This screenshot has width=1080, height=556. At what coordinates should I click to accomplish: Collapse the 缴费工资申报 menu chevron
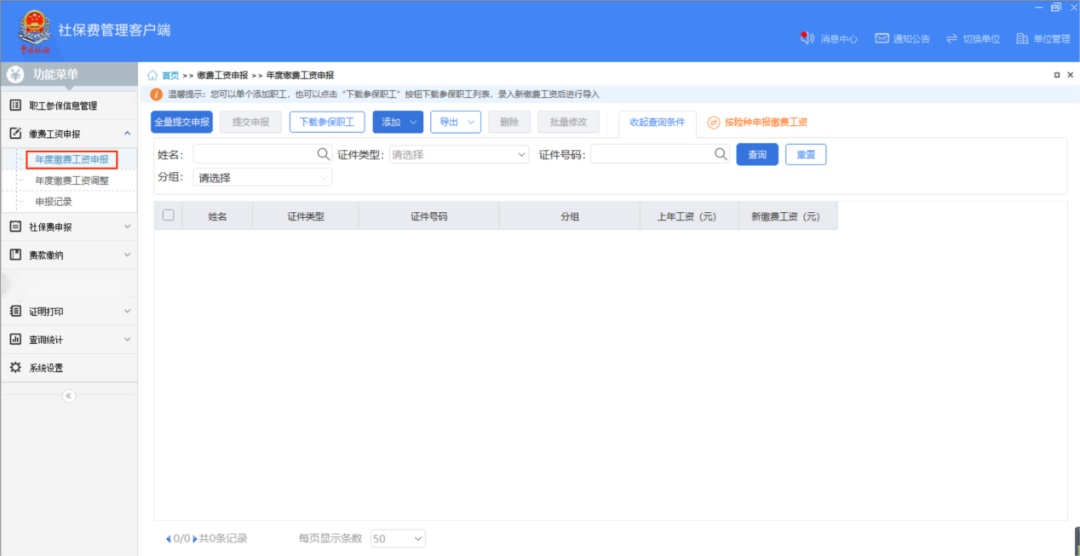click(127, 133)
